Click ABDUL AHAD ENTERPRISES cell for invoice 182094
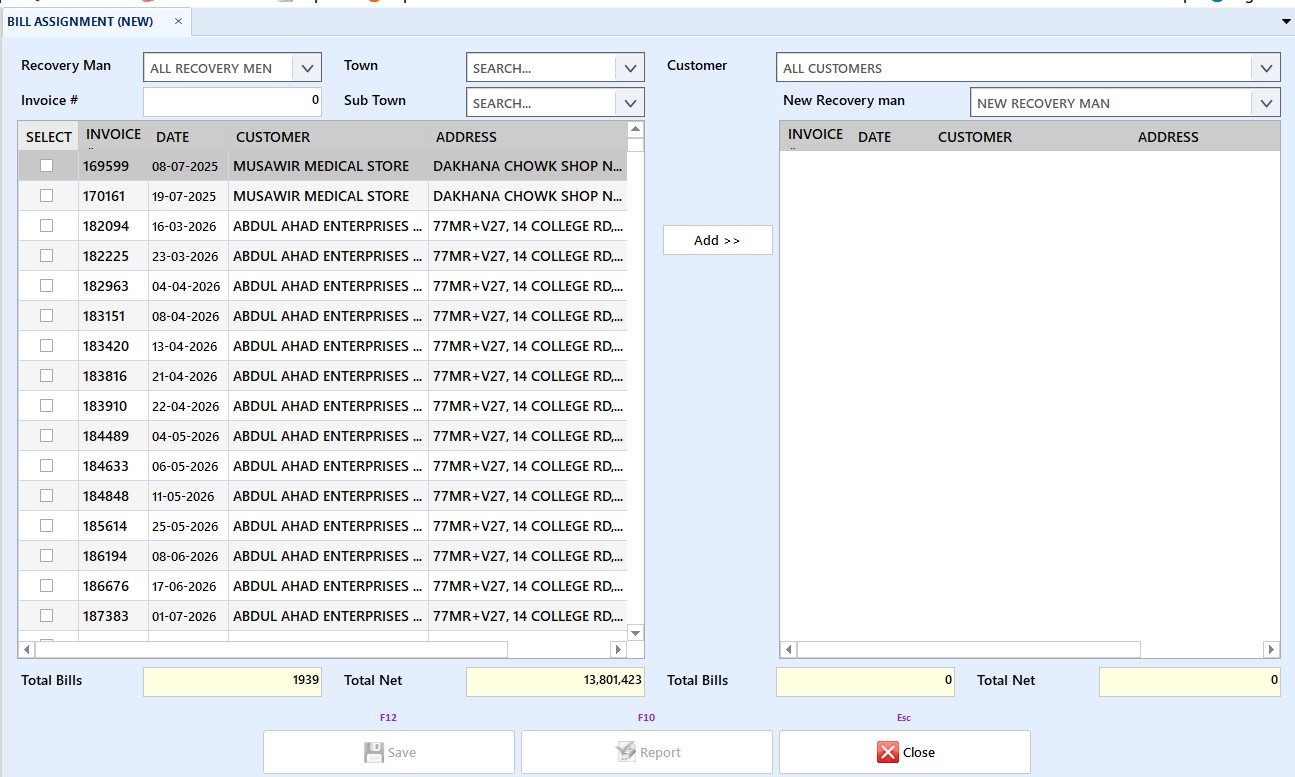This screenshot has height=777, width=1295. pos(328,226)
